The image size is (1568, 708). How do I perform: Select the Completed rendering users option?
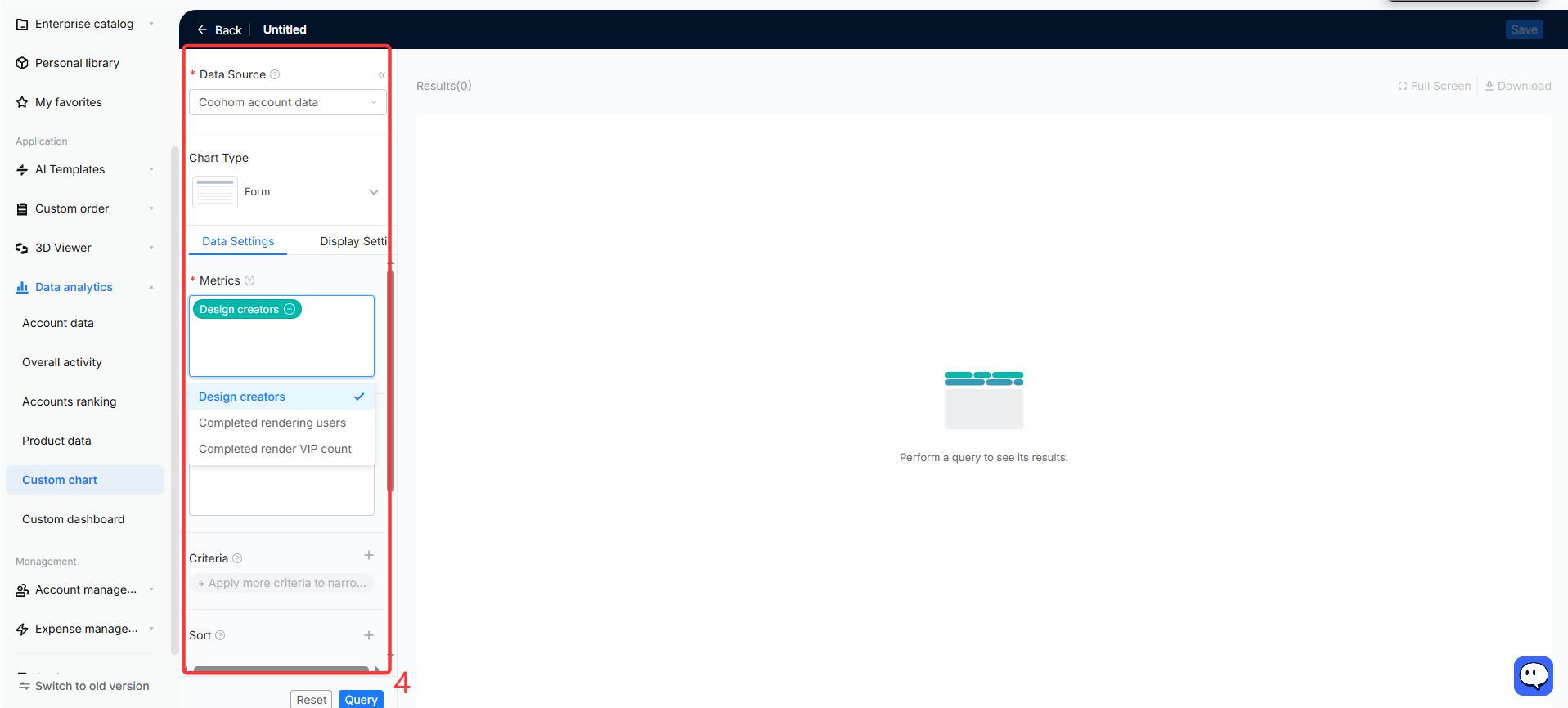272,423
